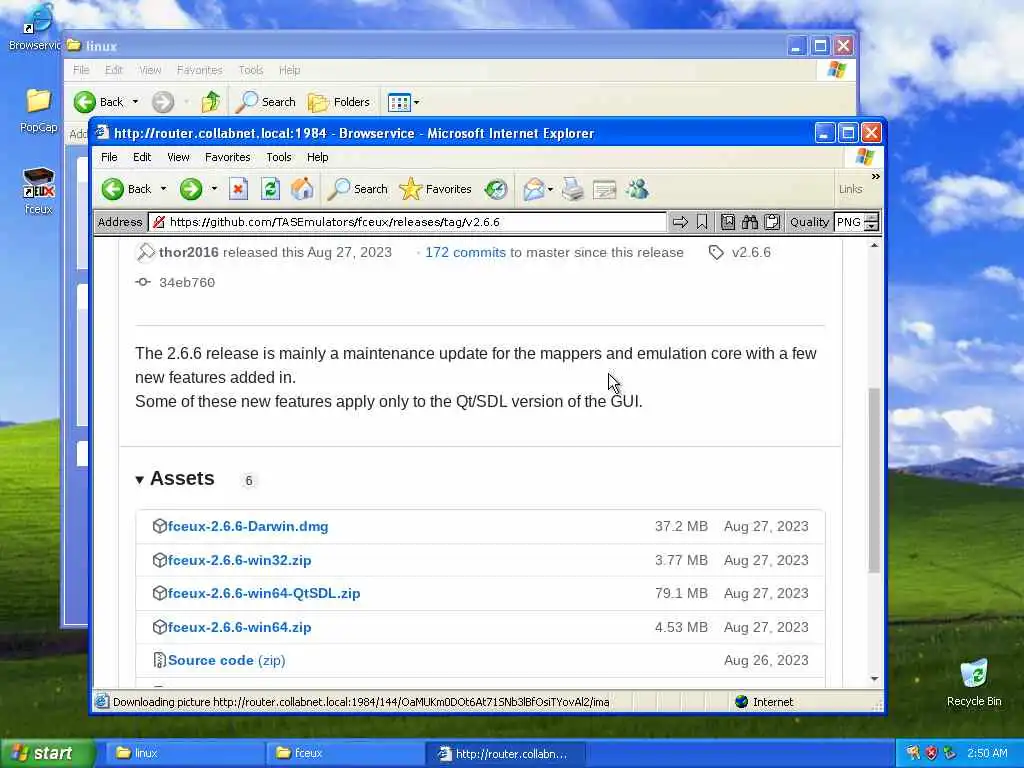Click the Forward arrow in Internet Explorer
The width and height of the screenshot is (1024, 768).
[191, 189]
